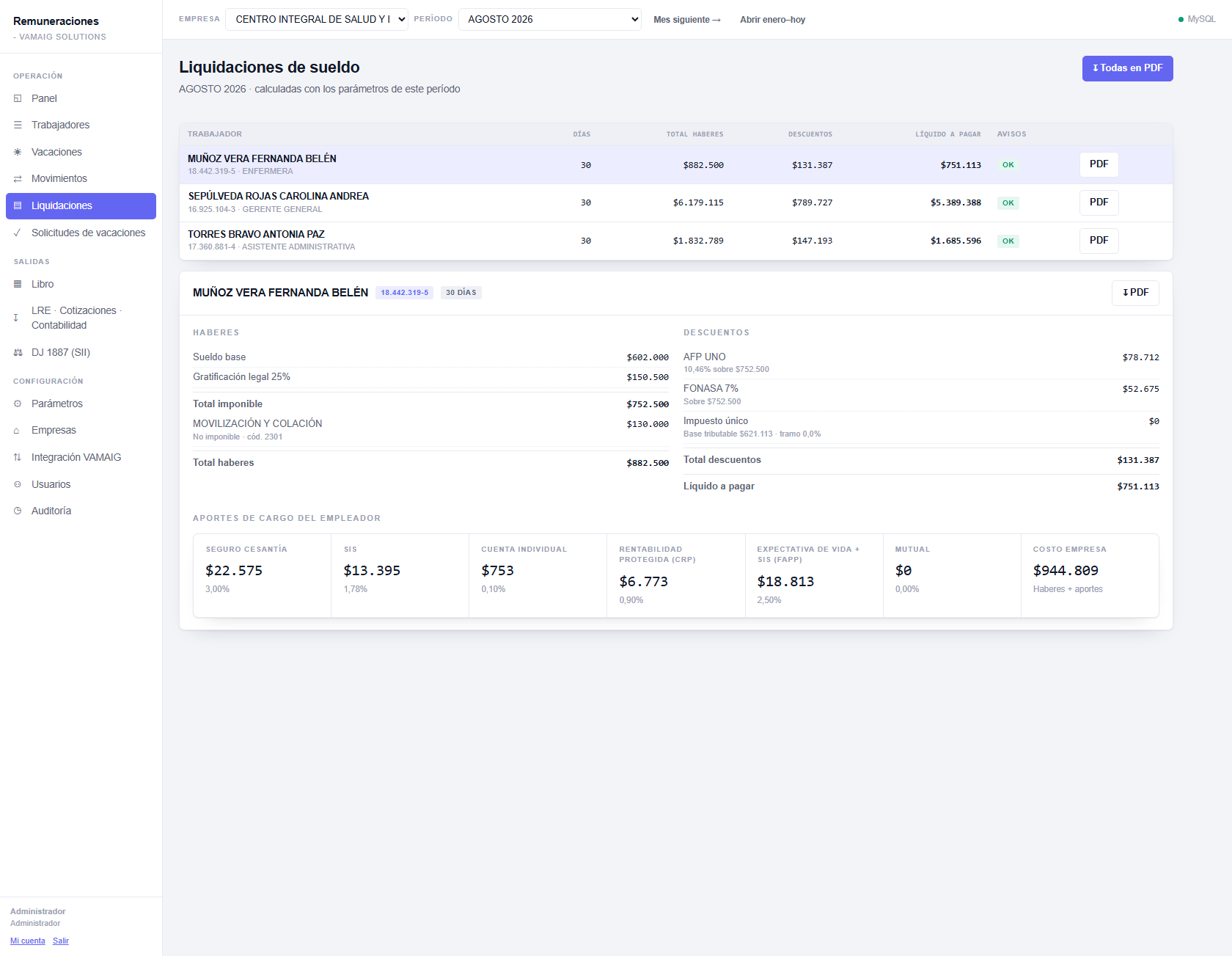The height and width of the screenshot is (956, 1232).
Task: Click Mes siguiente button
Action: pyautogui.click(x=687, y=20)
